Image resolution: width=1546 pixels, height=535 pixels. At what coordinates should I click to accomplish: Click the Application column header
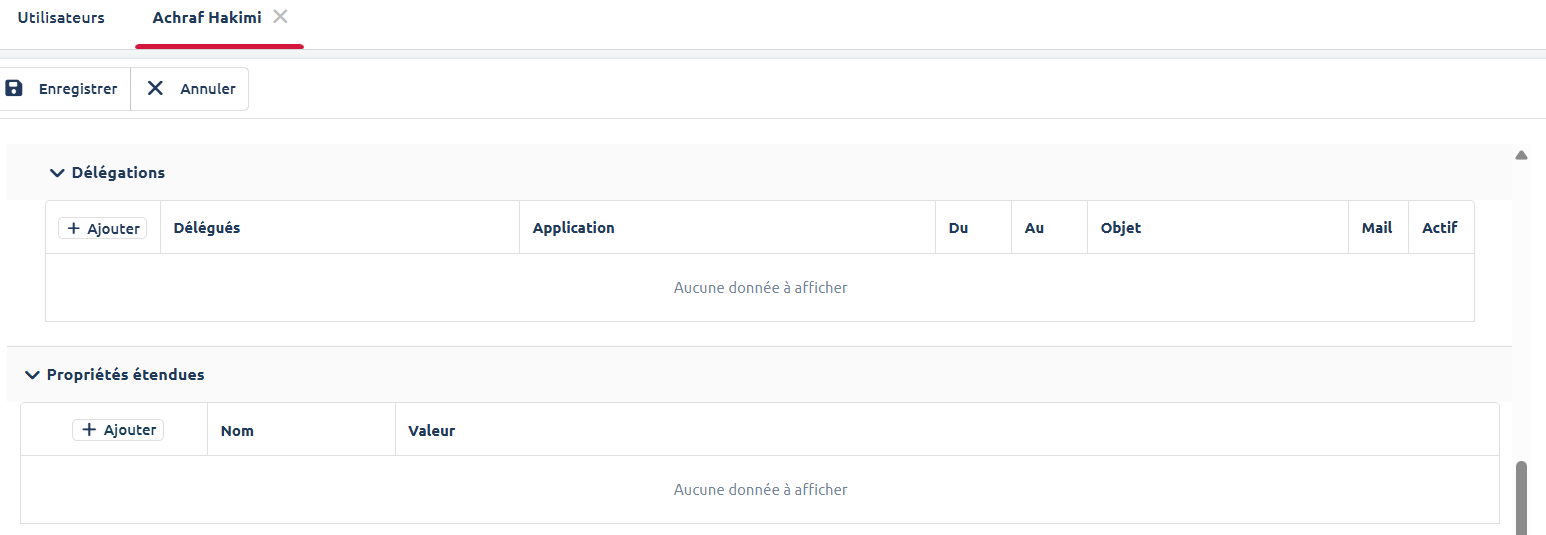click(573, 228)
